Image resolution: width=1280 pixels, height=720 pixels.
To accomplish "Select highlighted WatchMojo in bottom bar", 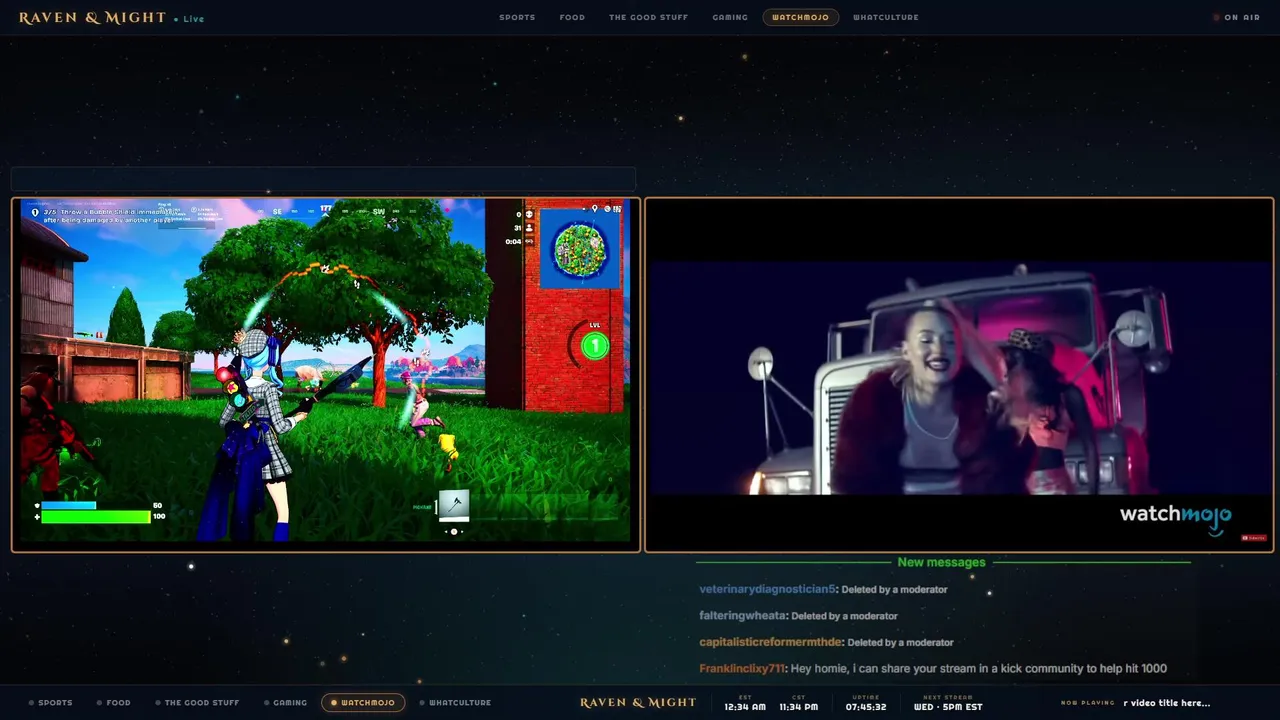I will (x=363, y=703).
